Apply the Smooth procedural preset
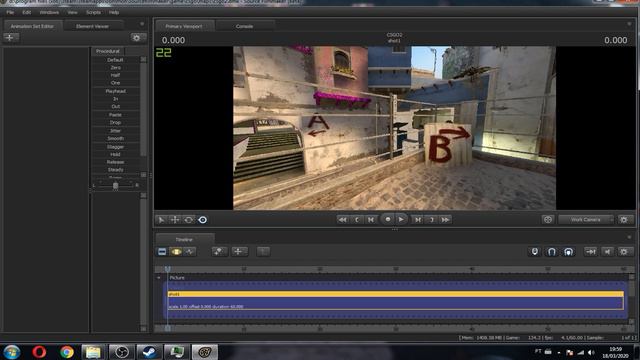 pyautogui.click(x=116, y=138)
